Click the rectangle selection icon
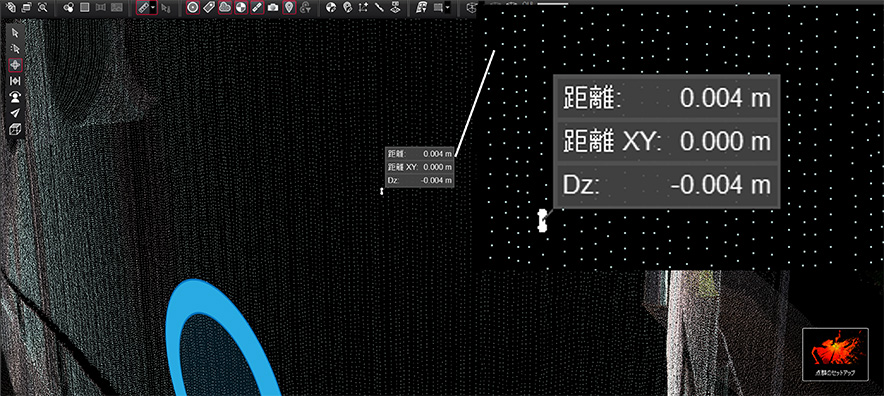The width and height of the screenshot is (884, 396). (437, 8)
